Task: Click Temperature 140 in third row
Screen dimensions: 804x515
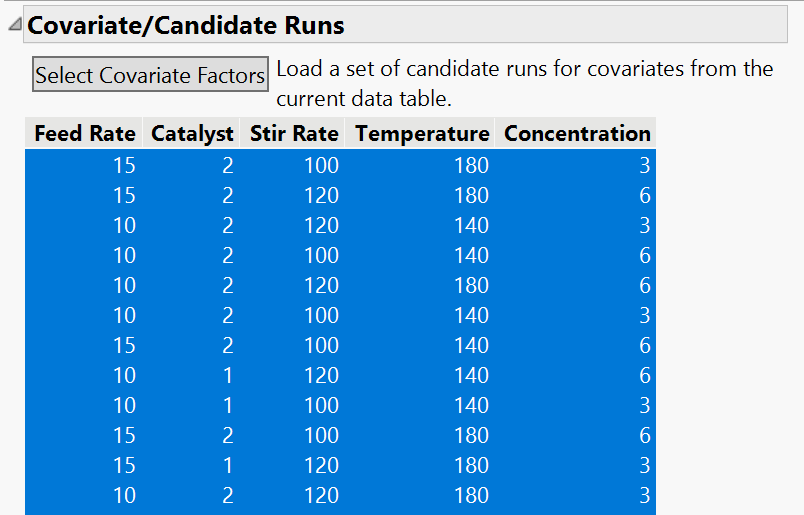Action: click(471, 225)
